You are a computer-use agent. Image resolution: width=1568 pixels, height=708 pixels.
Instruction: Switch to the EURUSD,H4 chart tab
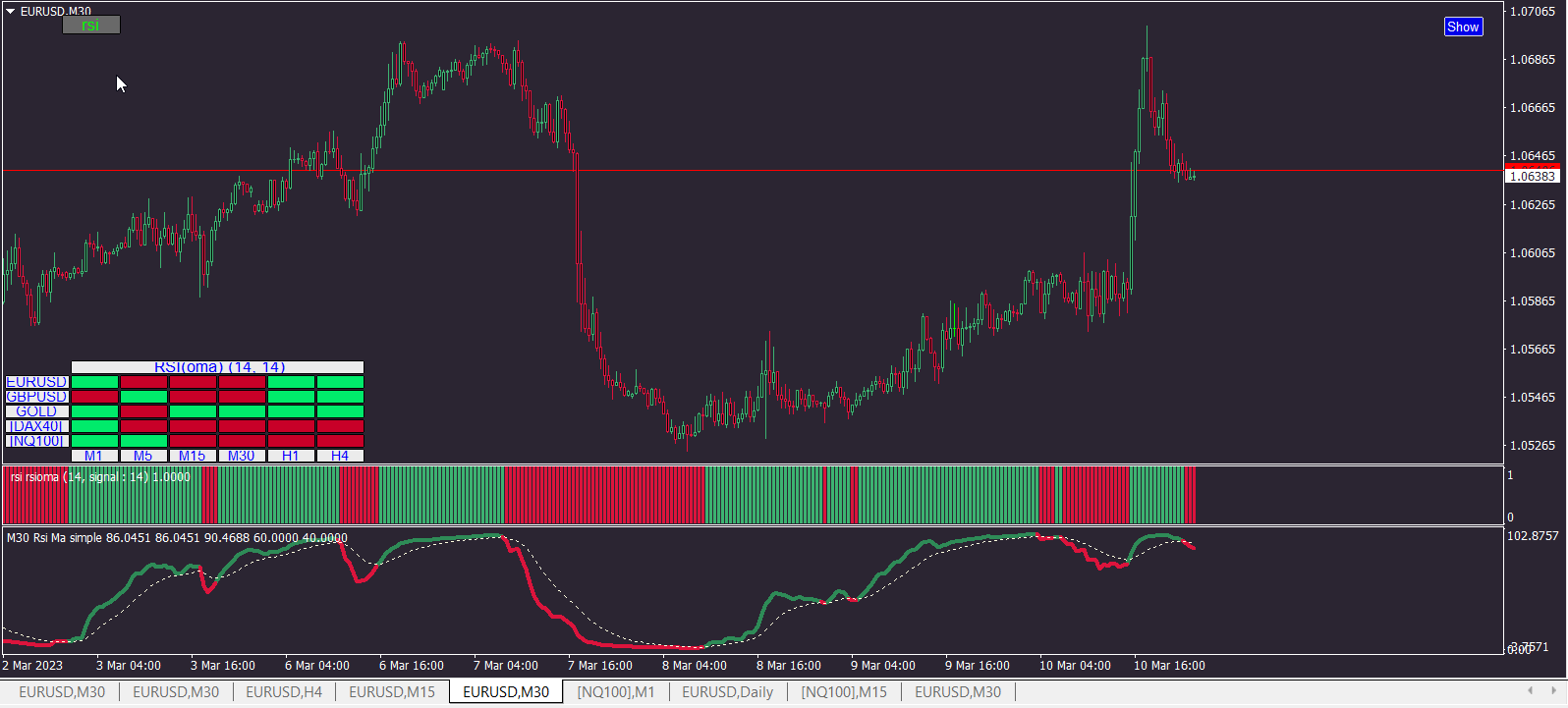click(284, 692)
